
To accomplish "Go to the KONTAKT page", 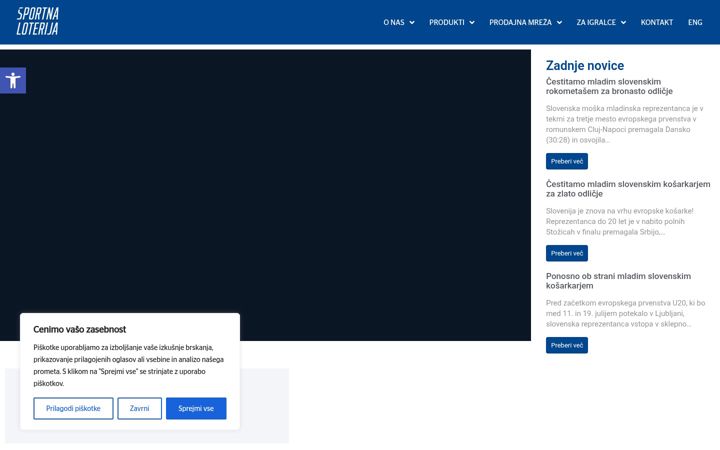I will coord(657,22).
